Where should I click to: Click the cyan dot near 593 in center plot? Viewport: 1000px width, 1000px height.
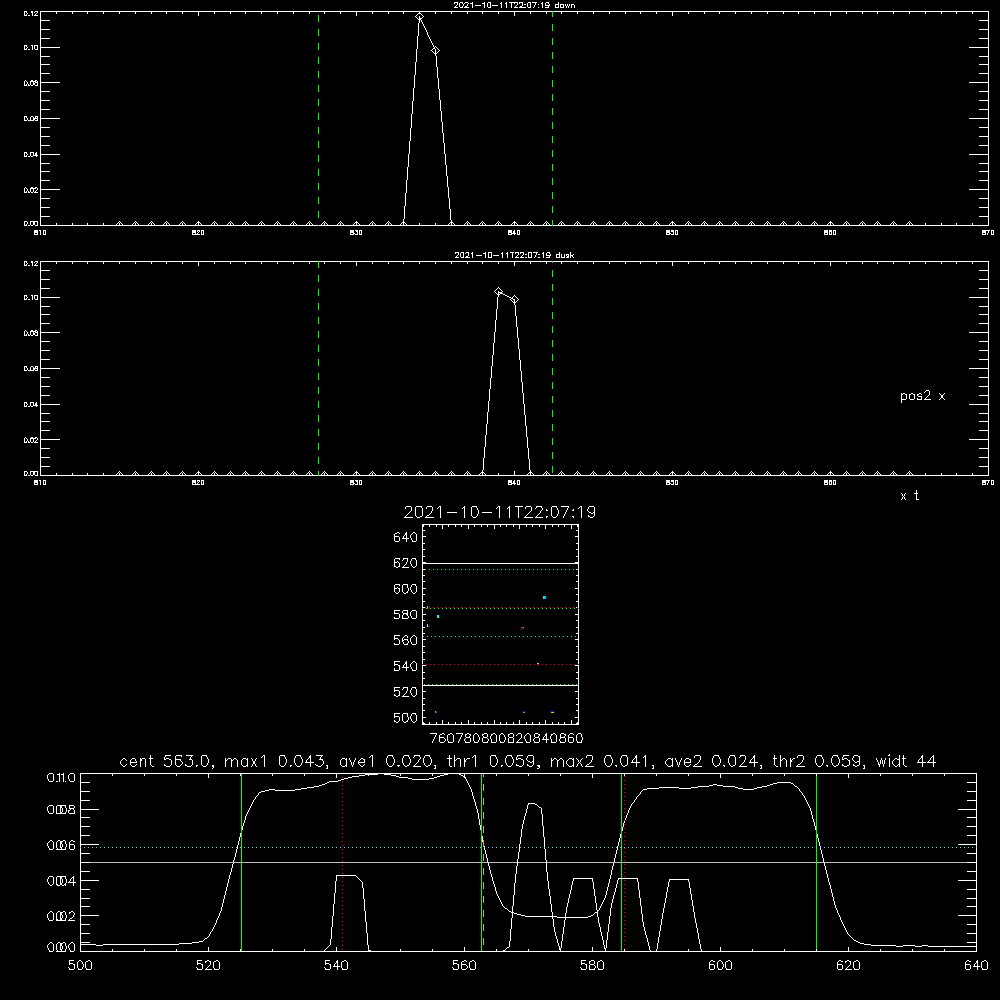click(x=544, y=597)
